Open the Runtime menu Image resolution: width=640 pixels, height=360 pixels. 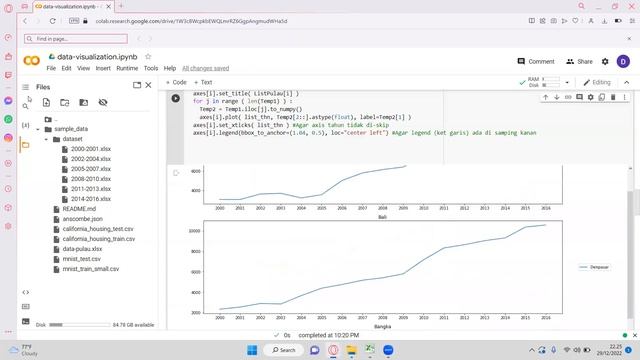pyautogui.click(x=127, y=68)
